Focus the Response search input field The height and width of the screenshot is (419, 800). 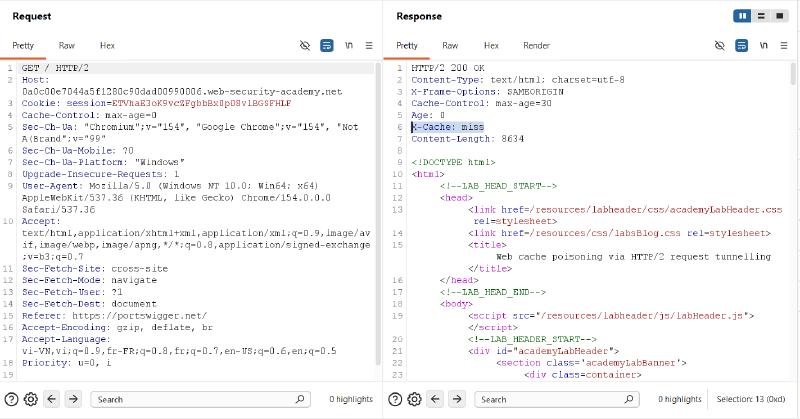557,399
